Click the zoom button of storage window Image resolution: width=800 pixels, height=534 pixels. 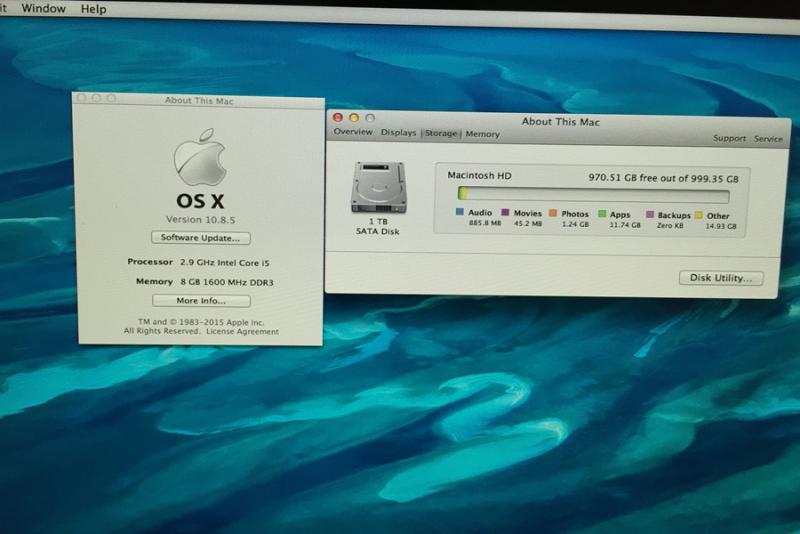[370, 118]
